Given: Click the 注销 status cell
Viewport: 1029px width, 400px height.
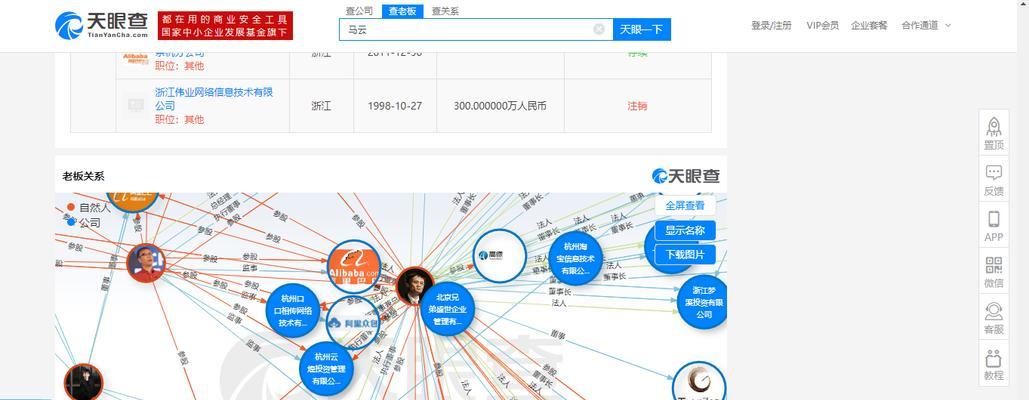Looking at the screenshot, I should (x=637, y=106).
